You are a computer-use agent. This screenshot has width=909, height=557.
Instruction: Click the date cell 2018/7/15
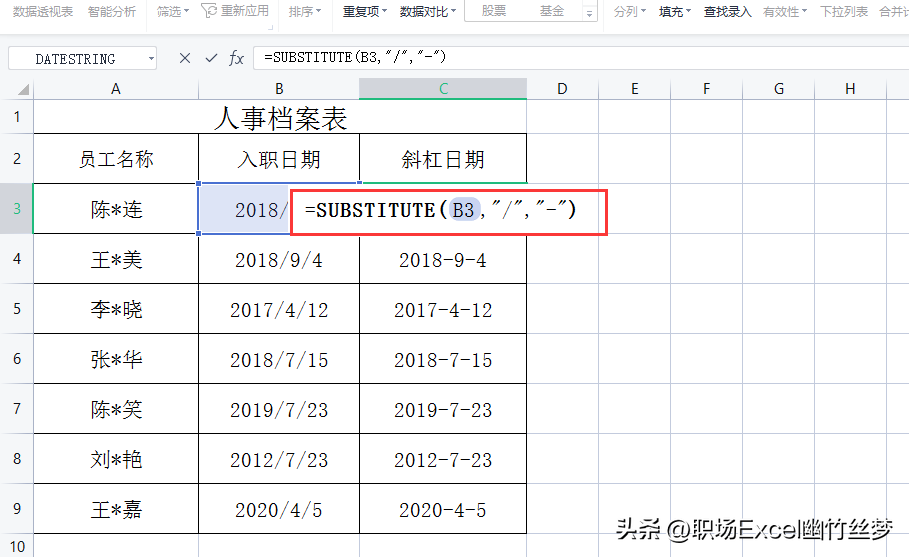pos(279,359)
